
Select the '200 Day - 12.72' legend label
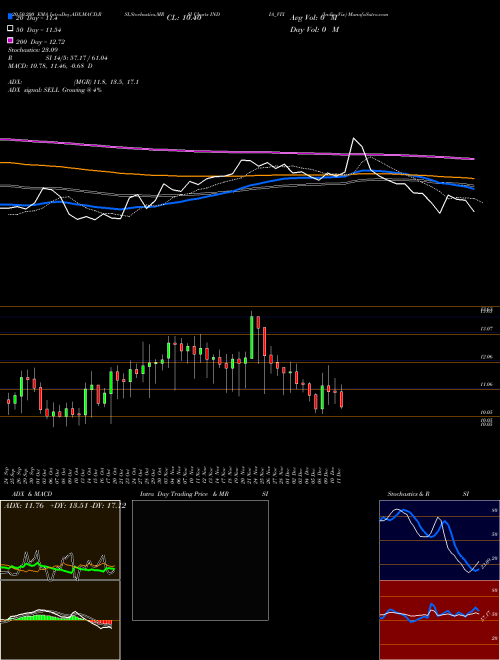click(x=40, y=42)
